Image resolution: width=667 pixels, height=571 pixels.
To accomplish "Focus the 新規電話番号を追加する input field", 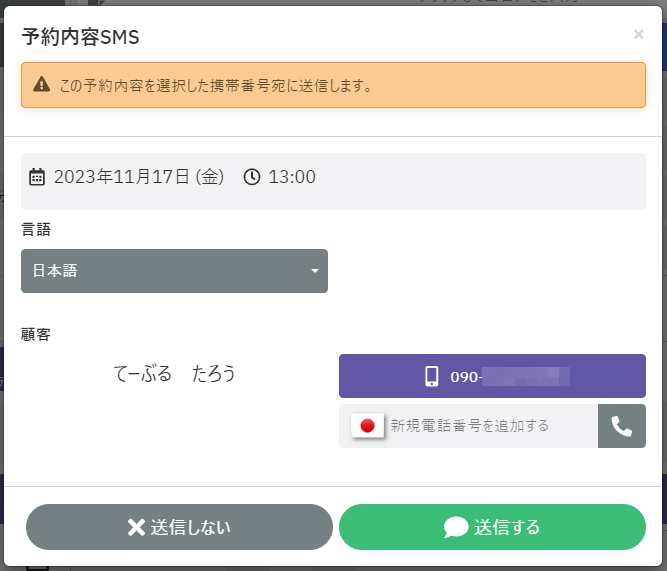I will point(490,426).
